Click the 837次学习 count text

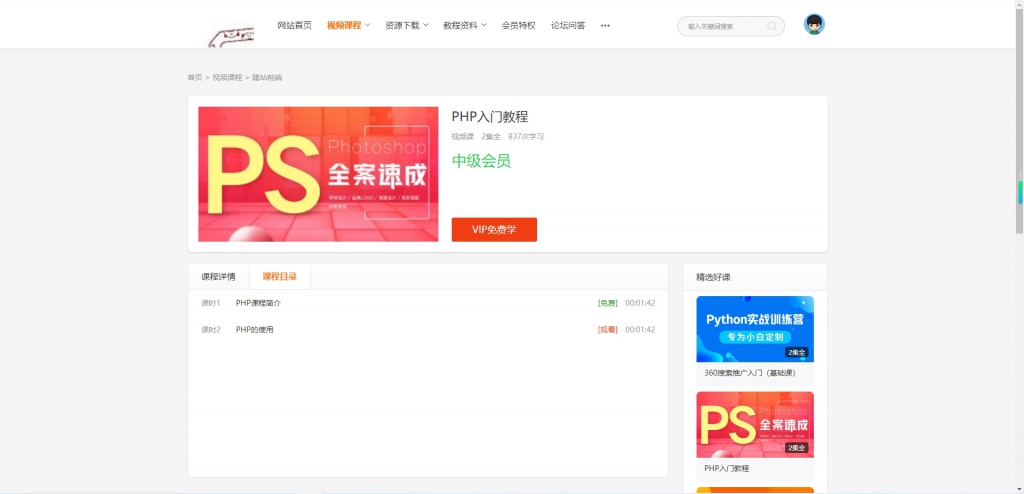[x=526, y=137]
